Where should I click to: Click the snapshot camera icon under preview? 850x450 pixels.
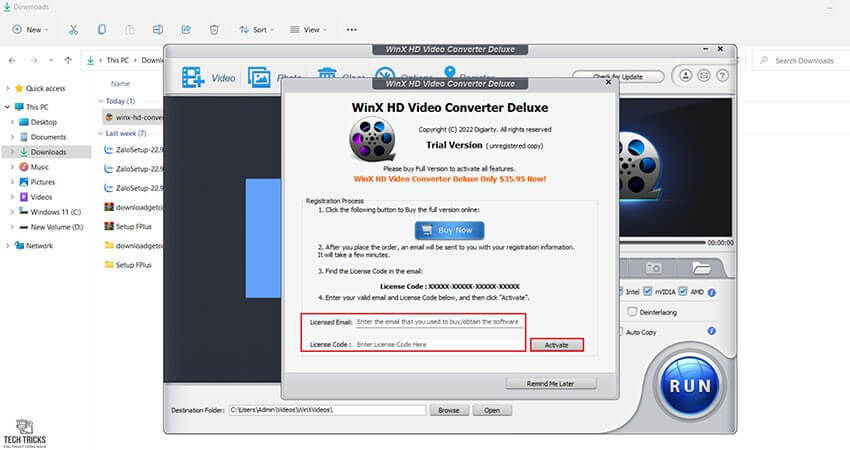click(x=653, y=268)
